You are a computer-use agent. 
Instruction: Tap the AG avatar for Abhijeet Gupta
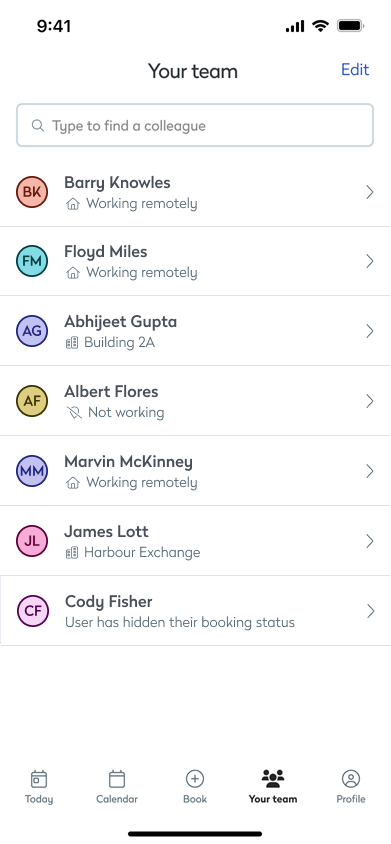[x=32, y=331]
